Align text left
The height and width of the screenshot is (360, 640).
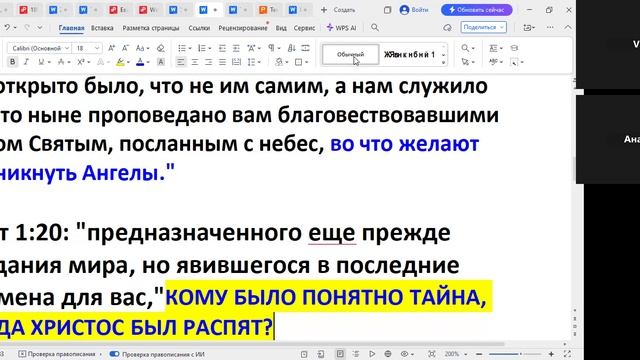[x=181, y=62]
